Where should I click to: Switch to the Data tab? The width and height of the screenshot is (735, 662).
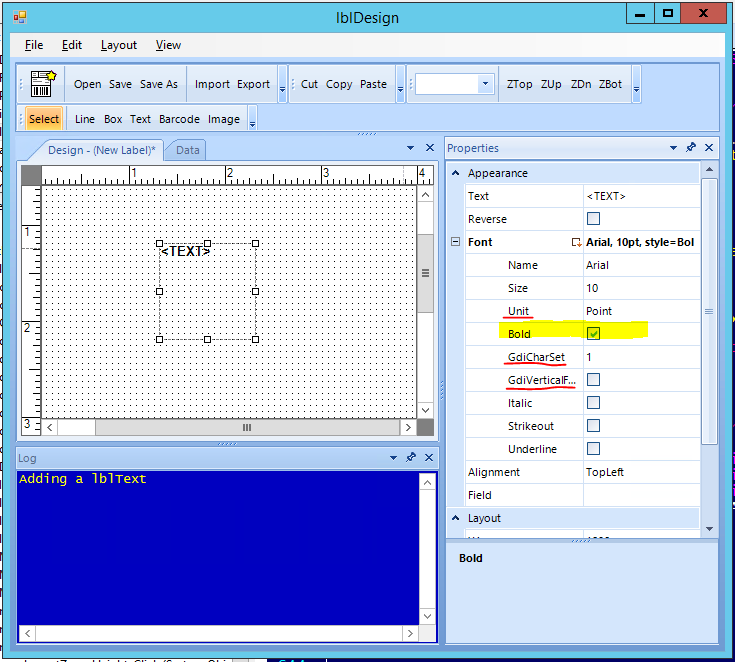click(188, 150)
